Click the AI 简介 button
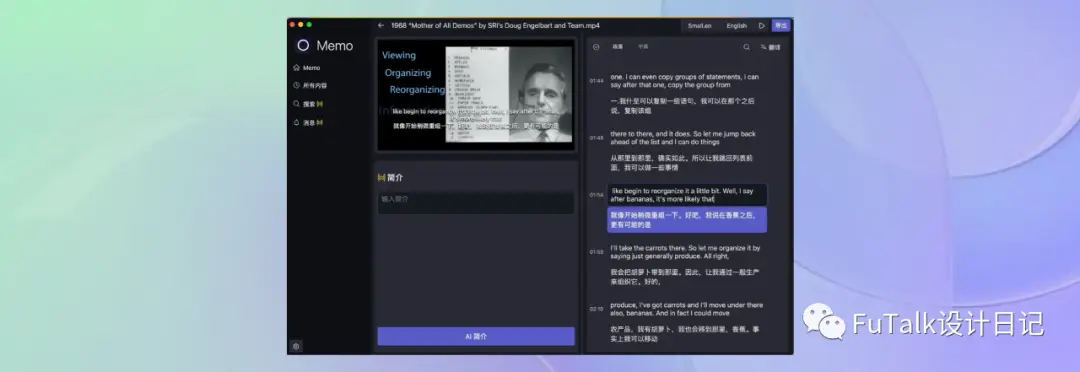 476,336
